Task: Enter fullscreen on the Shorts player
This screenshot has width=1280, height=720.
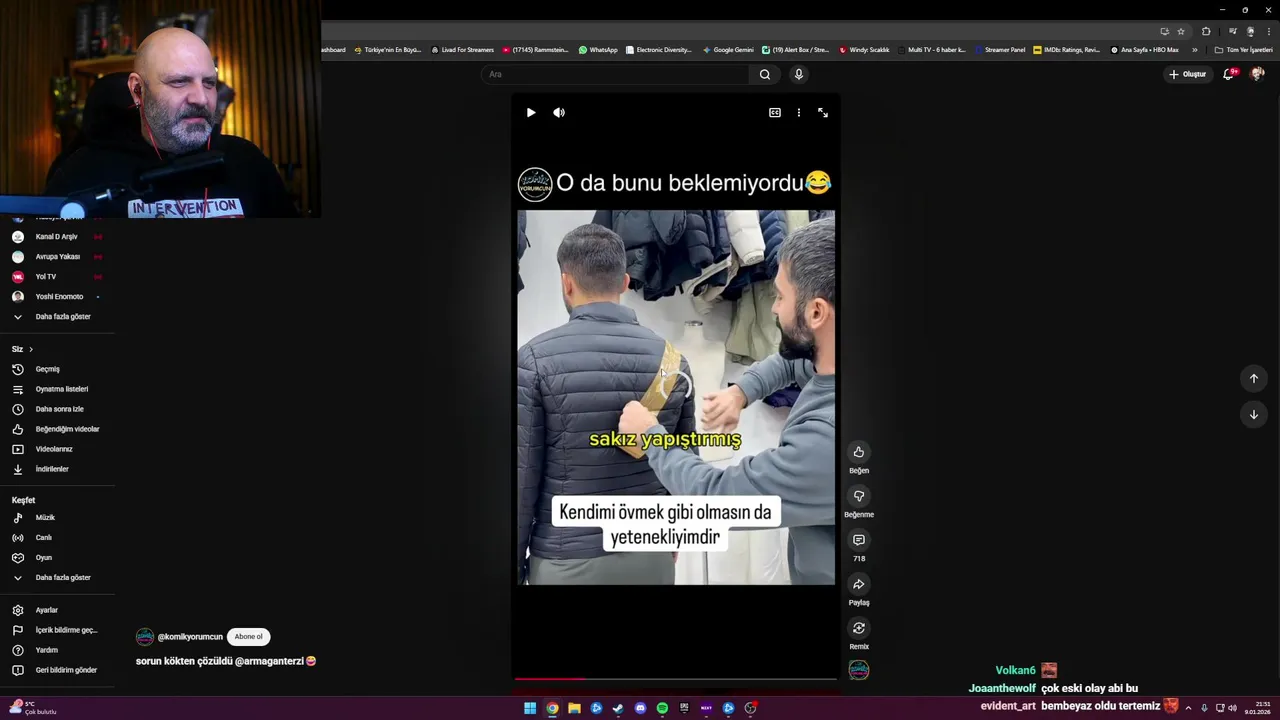Action: [823, 113]
